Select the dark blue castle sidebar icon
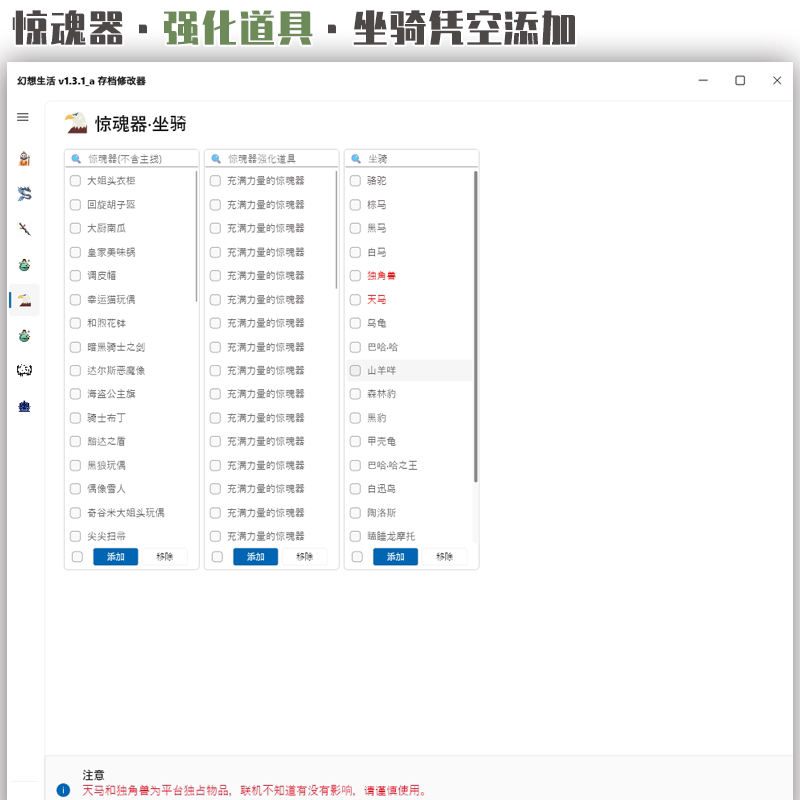 (x=24, y=407)
